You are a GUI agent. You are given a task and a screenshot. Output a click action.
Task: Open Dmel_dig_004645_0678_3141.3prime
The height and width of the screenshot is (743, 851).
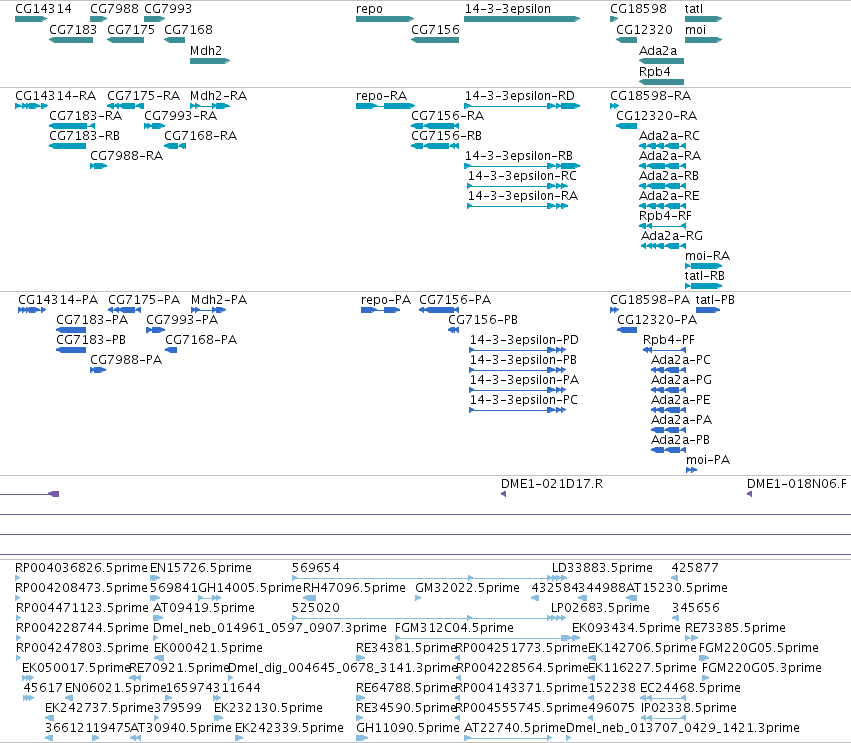click(231, 678)
